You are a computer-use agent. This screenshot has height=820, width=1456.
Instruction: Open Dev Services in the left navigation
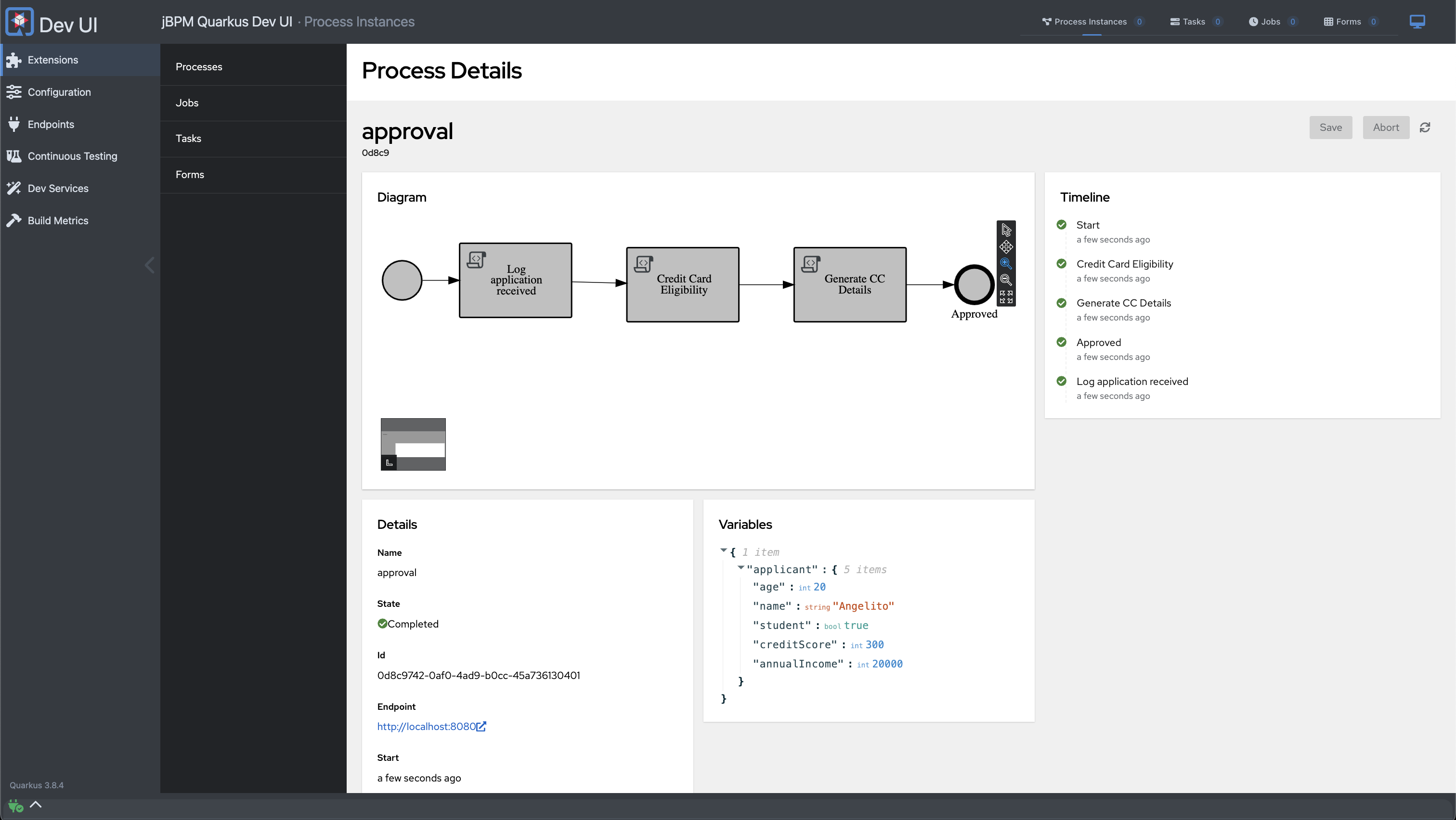click(80, 188)
